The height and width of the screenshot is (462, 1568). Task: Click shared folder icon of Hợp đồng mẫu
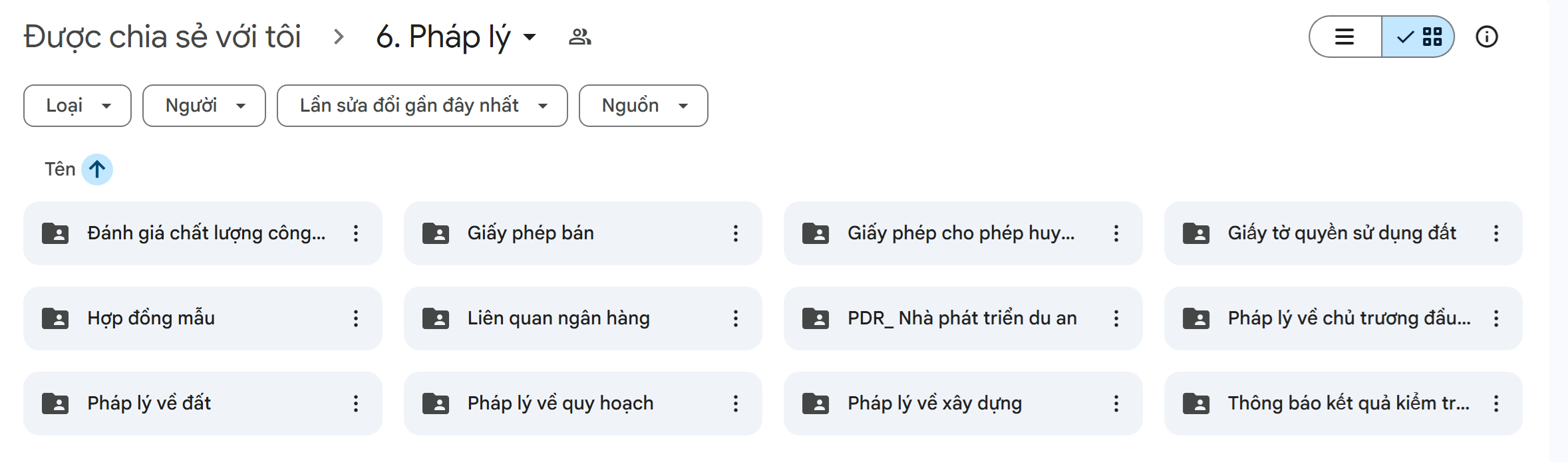click(x=55, y=318)
